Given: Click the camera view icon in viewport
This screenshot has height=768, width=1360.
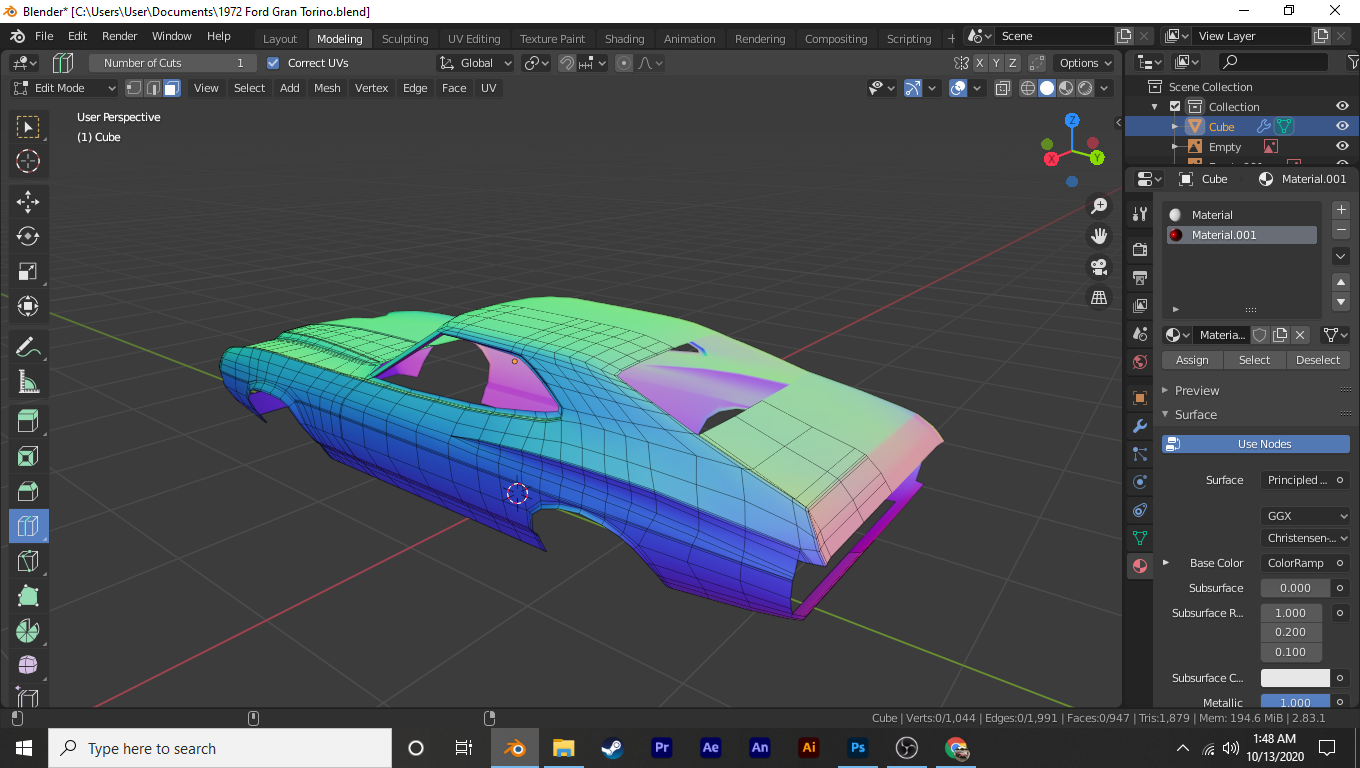Looking at the screenshot, I should pyautogui.click(x=1099, y=267).
